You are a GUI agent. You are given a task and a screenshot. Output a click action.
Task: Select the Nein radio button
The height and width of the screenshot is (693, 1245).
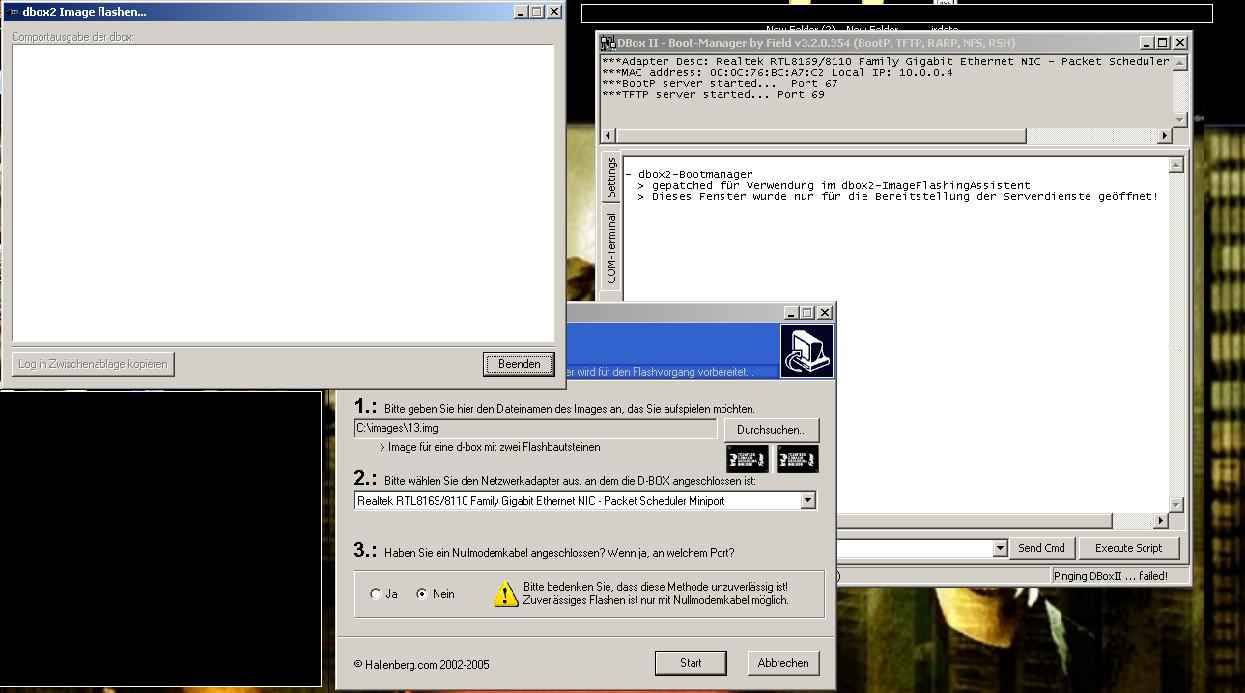(x=422, y=594)
